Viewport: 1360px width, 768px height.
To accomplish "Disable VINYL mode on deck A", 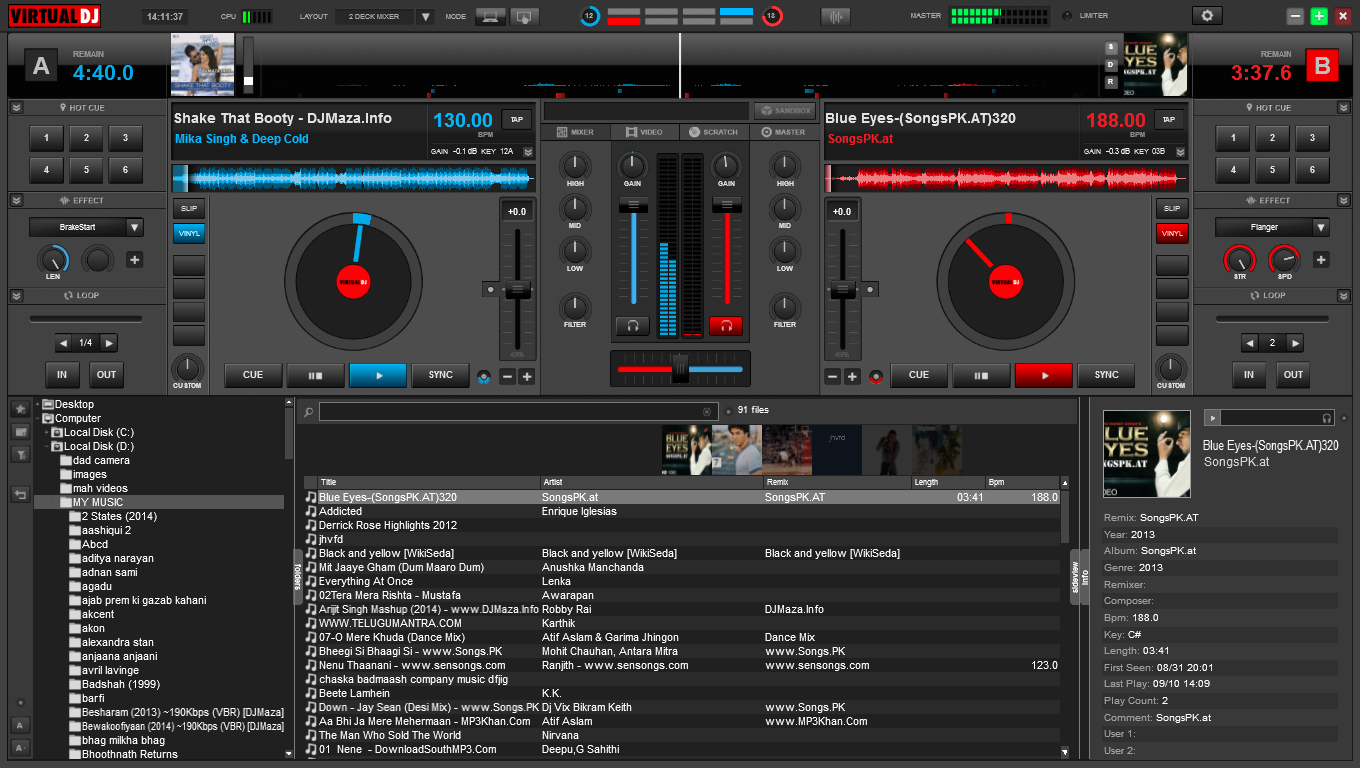I will [x=189, y=232].
